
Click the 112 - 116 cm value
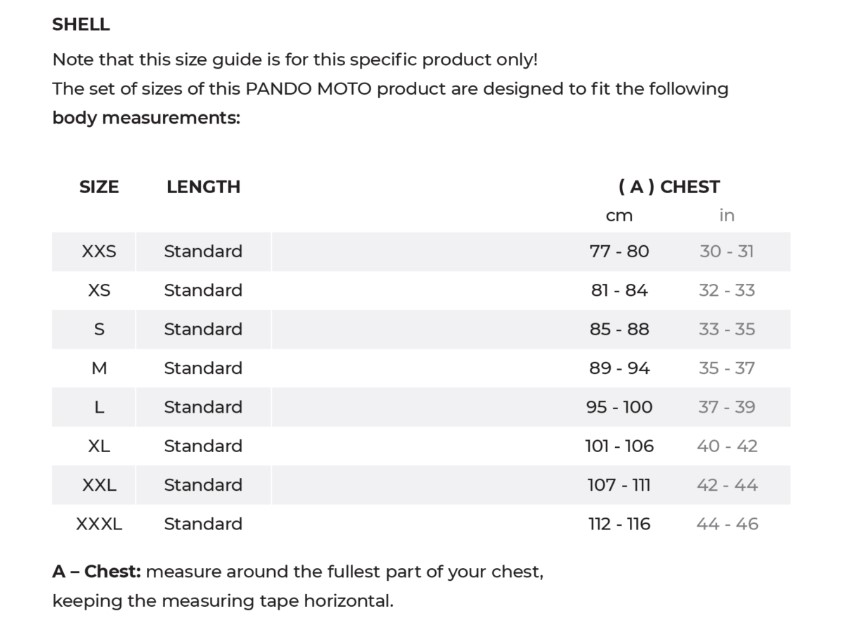pyautogui.click(x=619, y=524)
